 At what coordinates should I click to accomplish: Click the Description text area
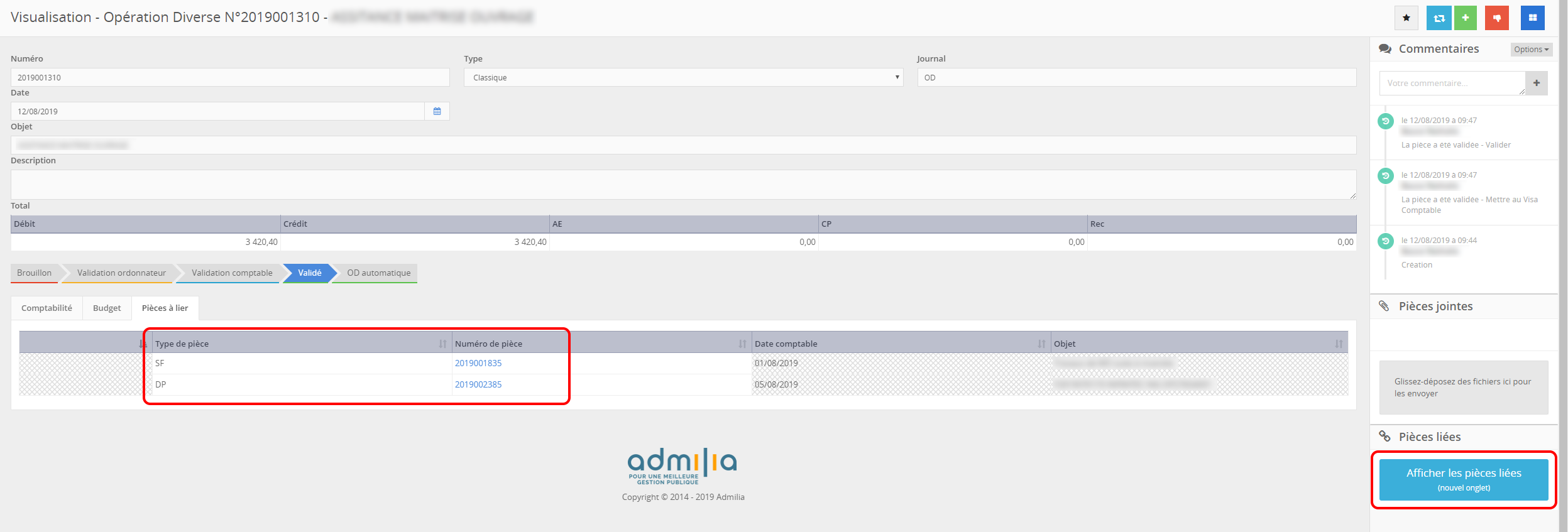click(683, 185)
